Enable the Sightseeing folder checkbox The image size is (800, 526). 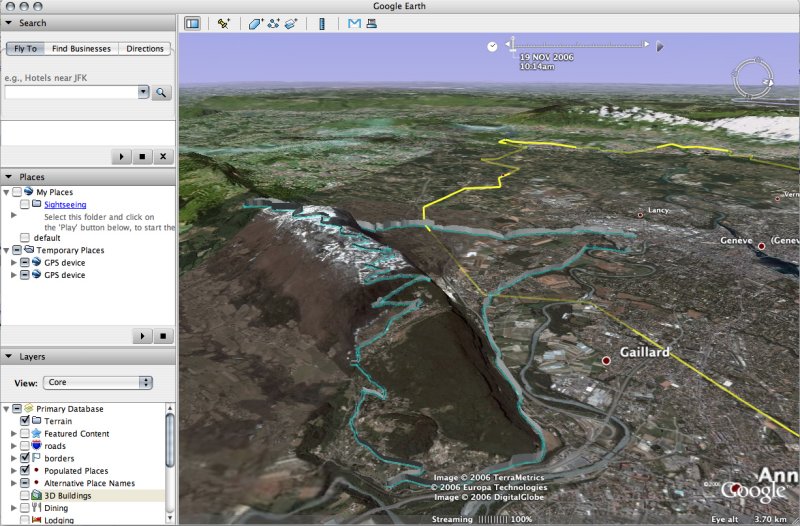point(24,204)
